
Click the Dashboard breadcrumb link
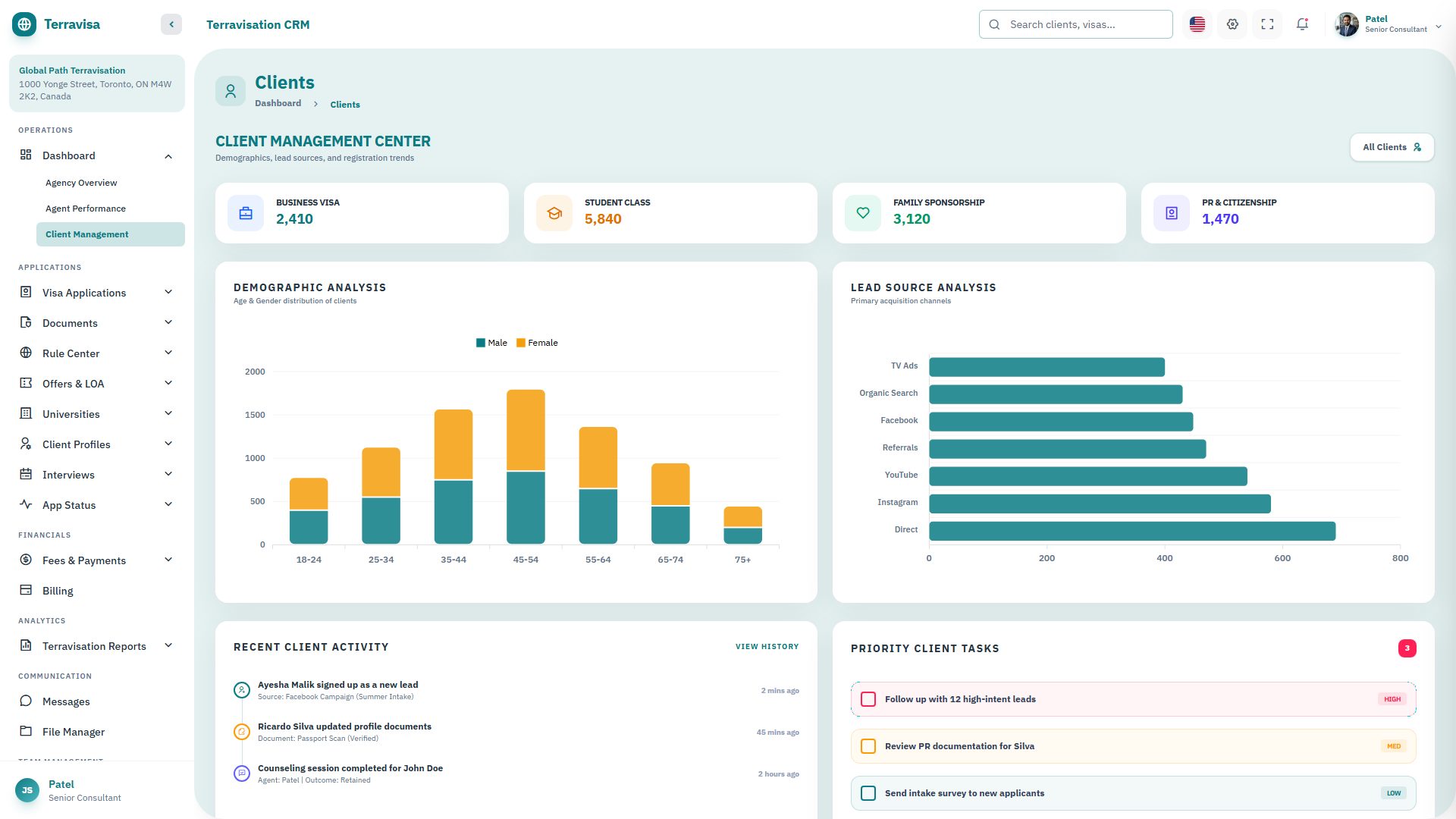pos(278,103)
